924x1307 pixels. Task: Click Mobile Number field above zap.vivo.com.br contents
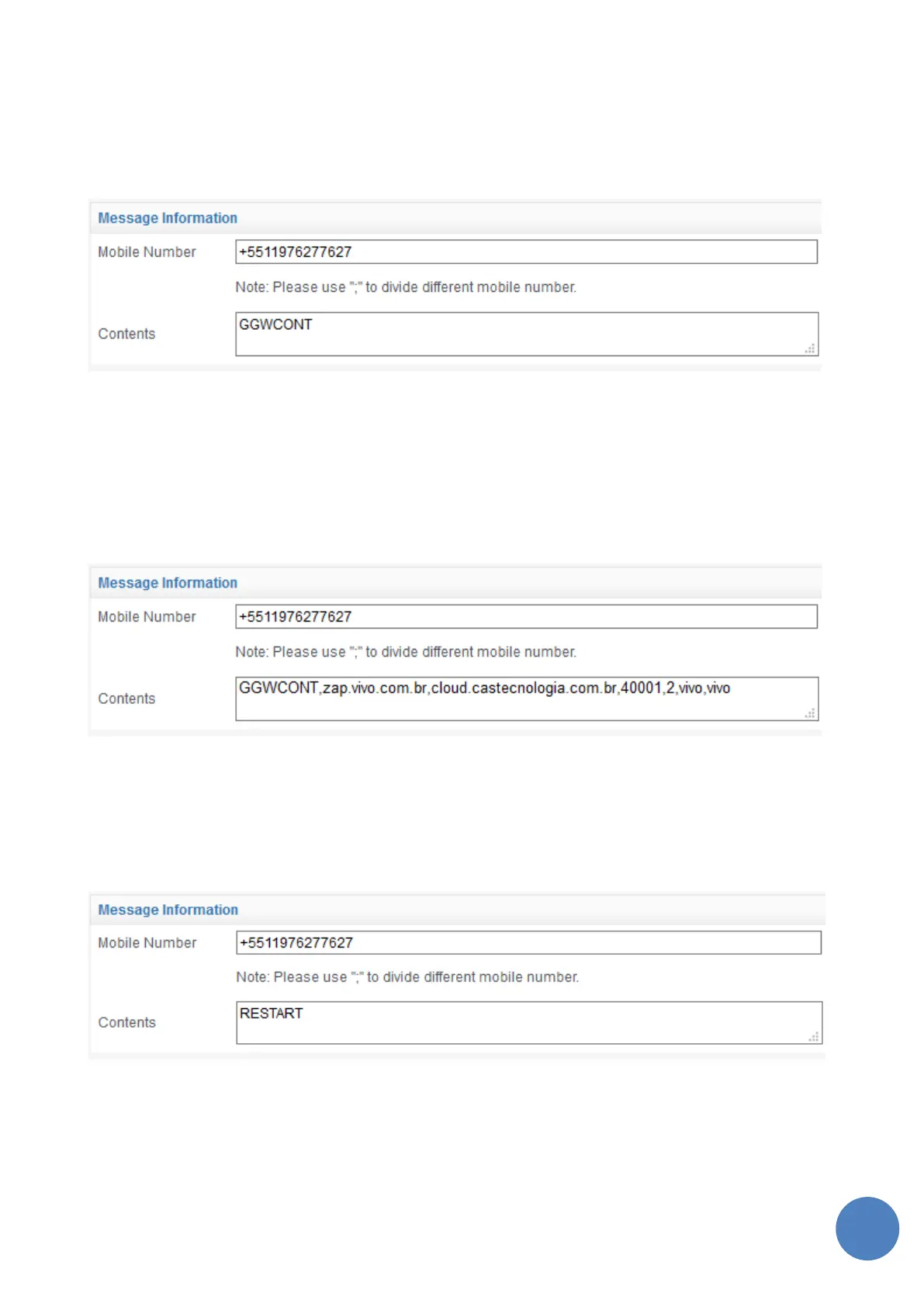(x=526, y=616)
